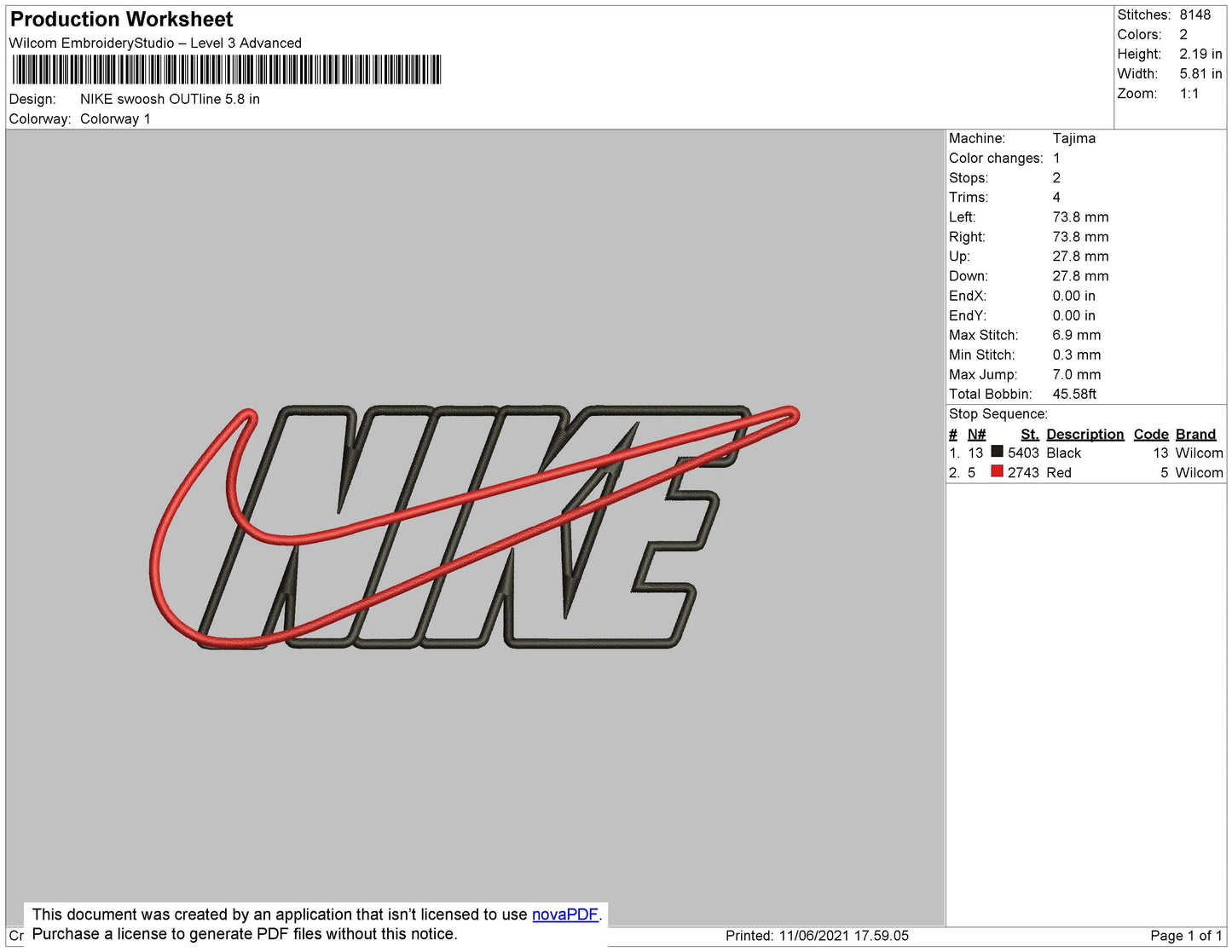
Task: Select the 'Colorway 1' value
Action: coord(115,118)
